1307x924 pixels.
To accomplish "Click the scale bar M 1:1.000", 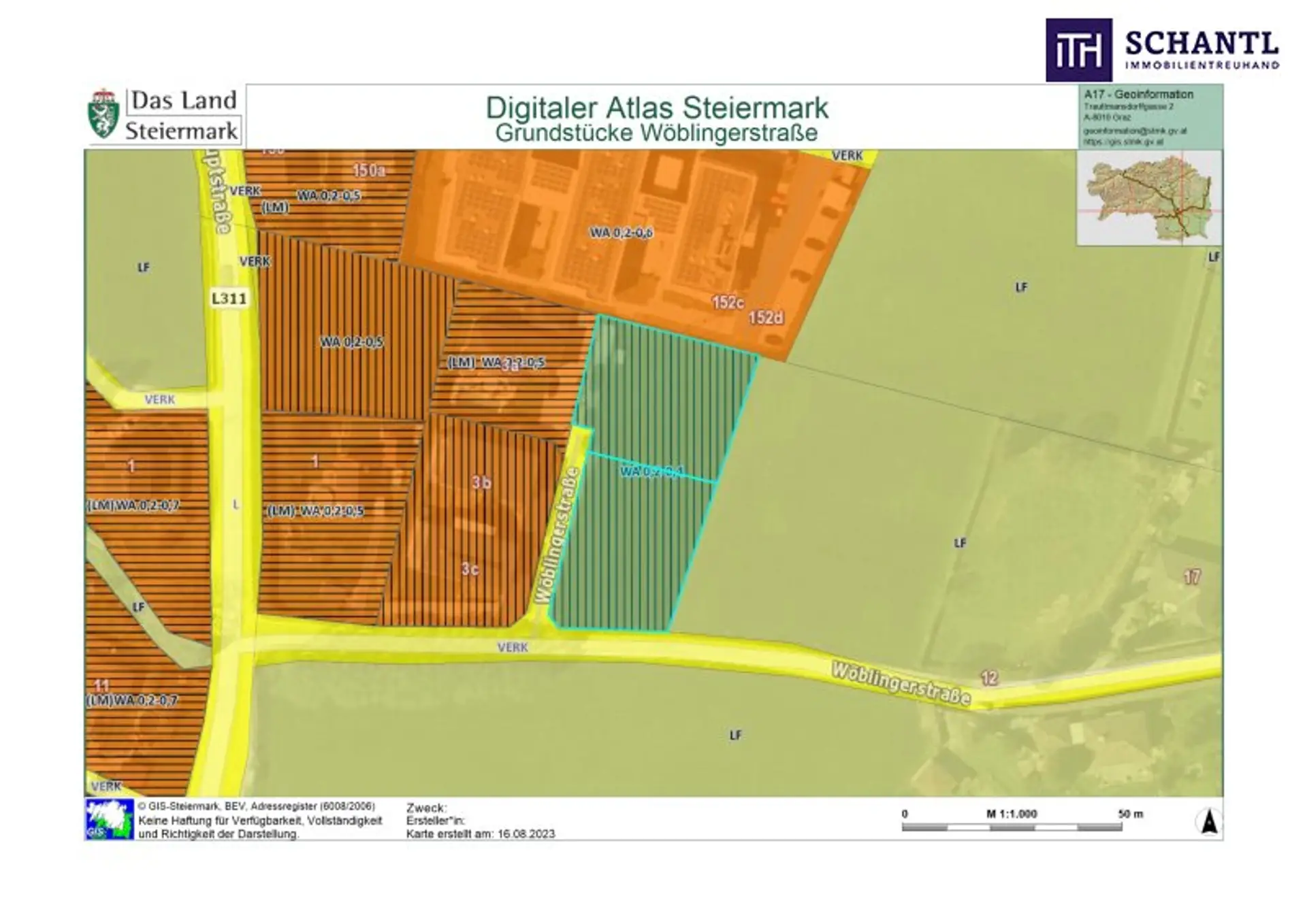I will 1012,826.
